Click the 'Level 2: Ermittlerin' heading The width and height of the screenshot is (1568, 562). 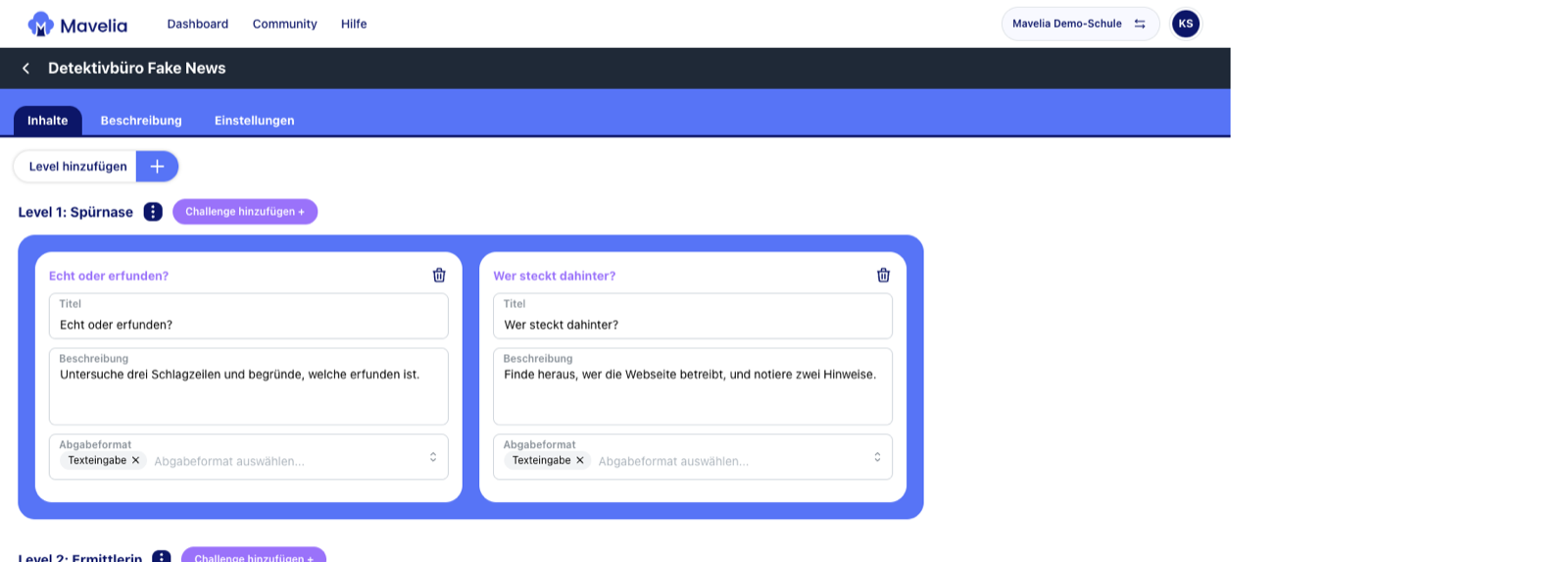click(x=80, y=556)
